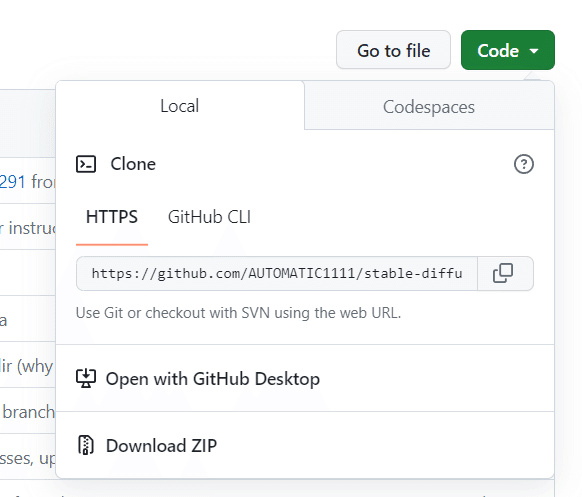Image resolution: width=582 pixels, height=497 pixels.
Task: Click the Go to file button
Action: point(393,50)
